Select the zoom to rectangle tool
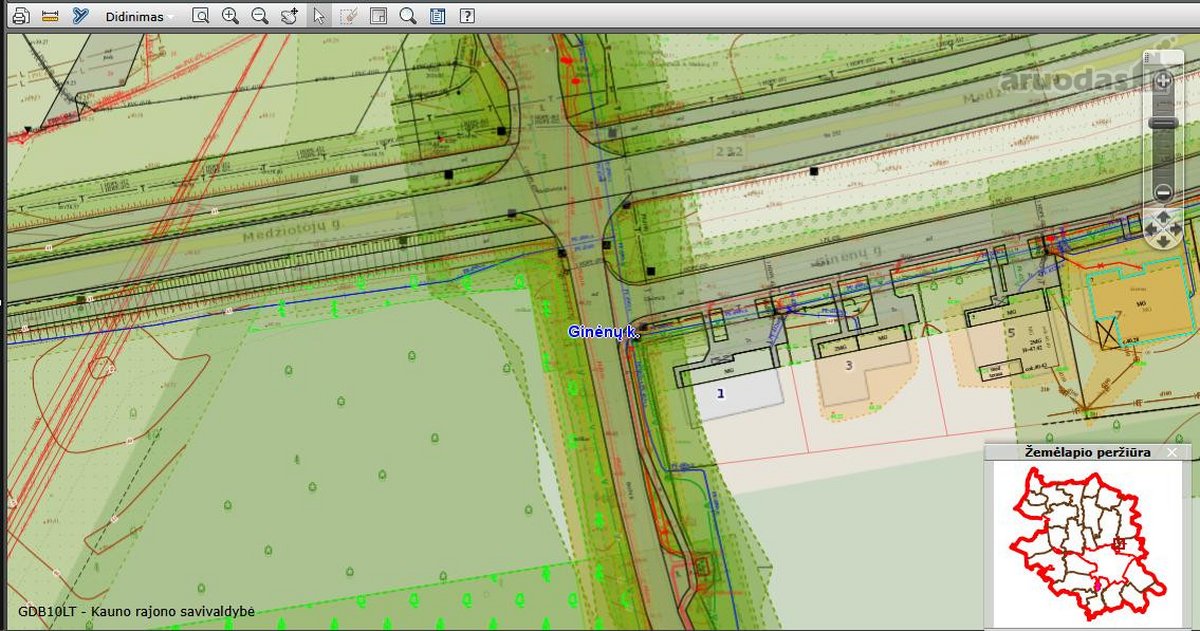 [201, 16]
